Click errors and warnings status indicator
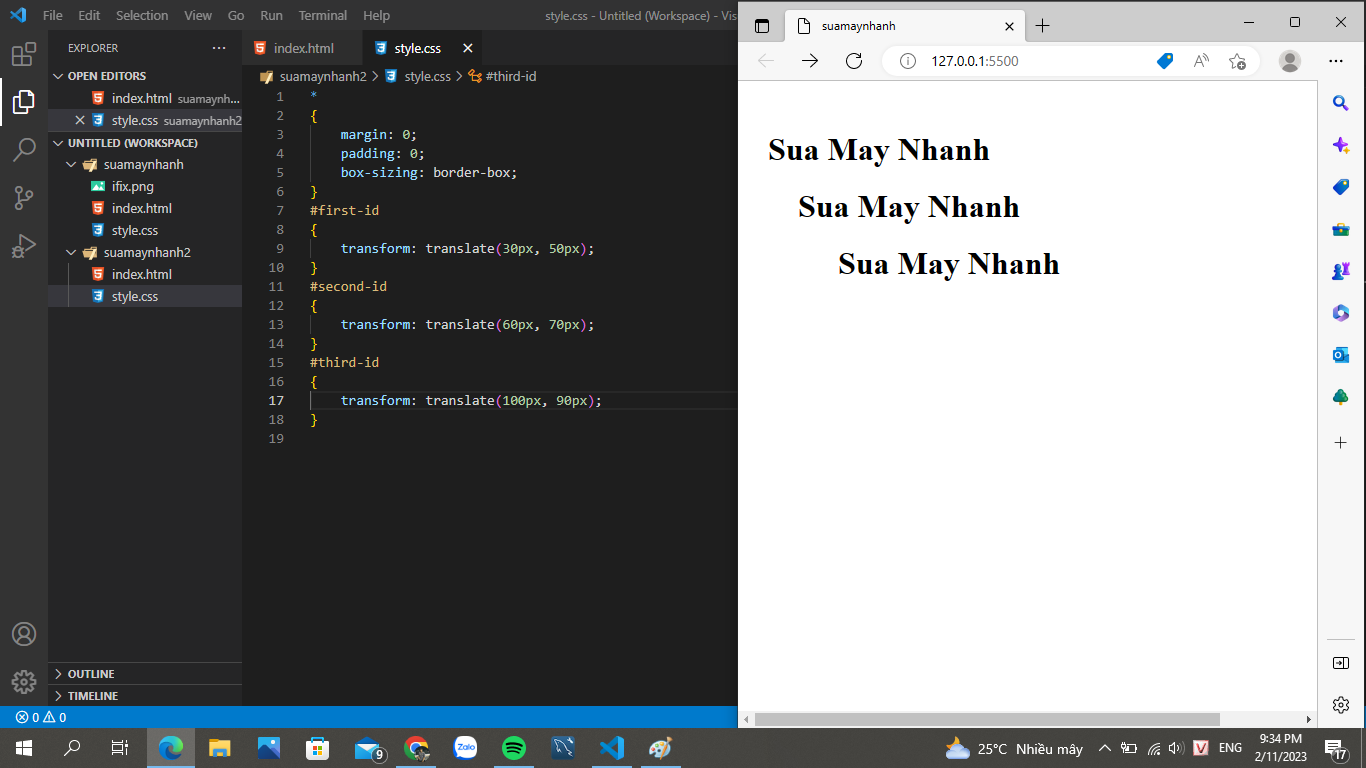The width and height of the screenshot is (1366, 768). [41, 717]
